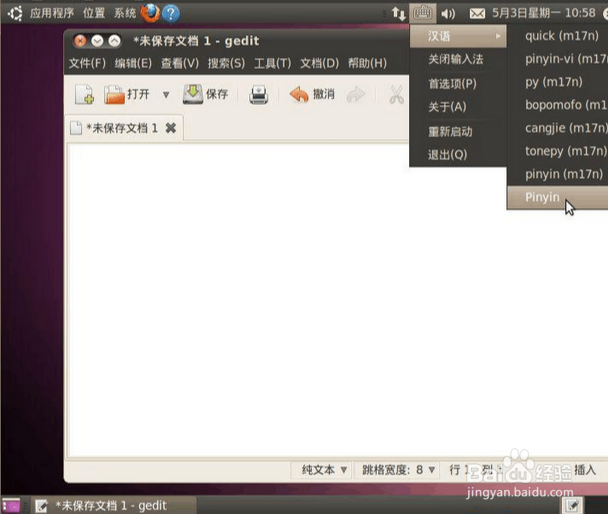
Task: Select the highlighted Pinyin input method
Action: [x=558, y=197]
